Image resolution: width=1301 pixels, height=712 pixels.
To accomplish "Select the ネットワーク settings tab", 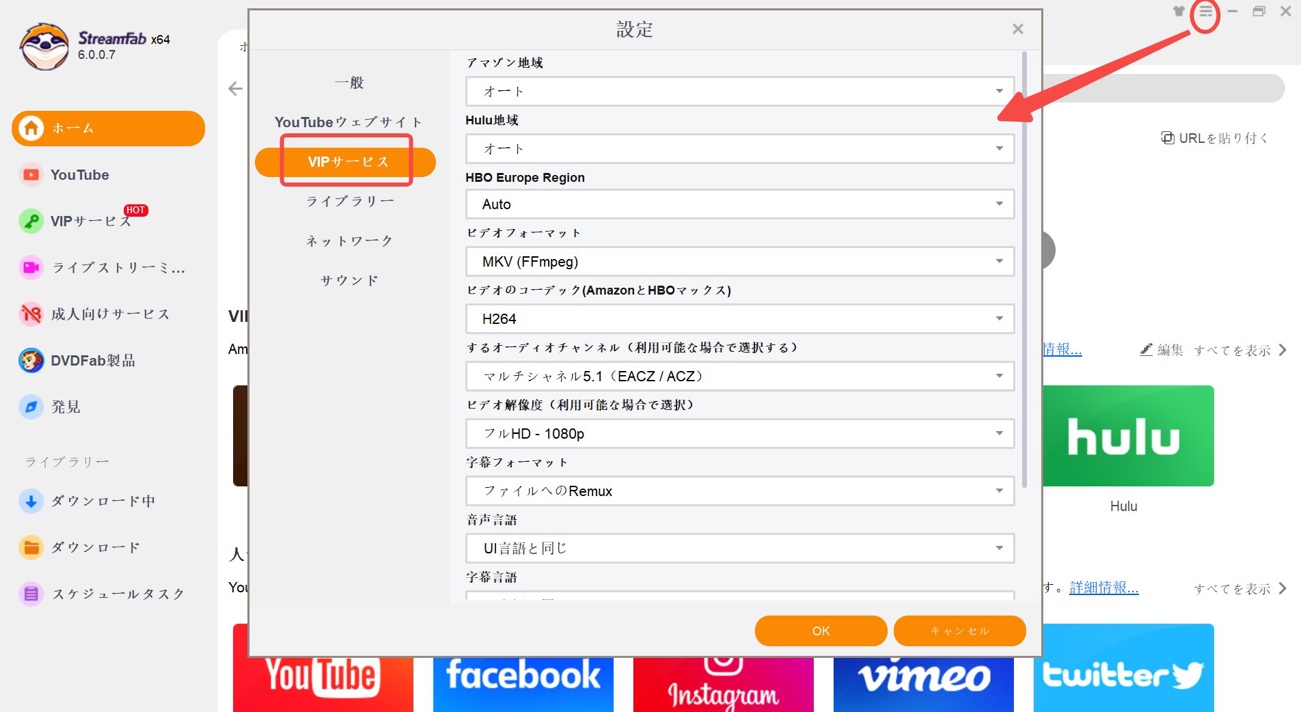I will point(349,241).
